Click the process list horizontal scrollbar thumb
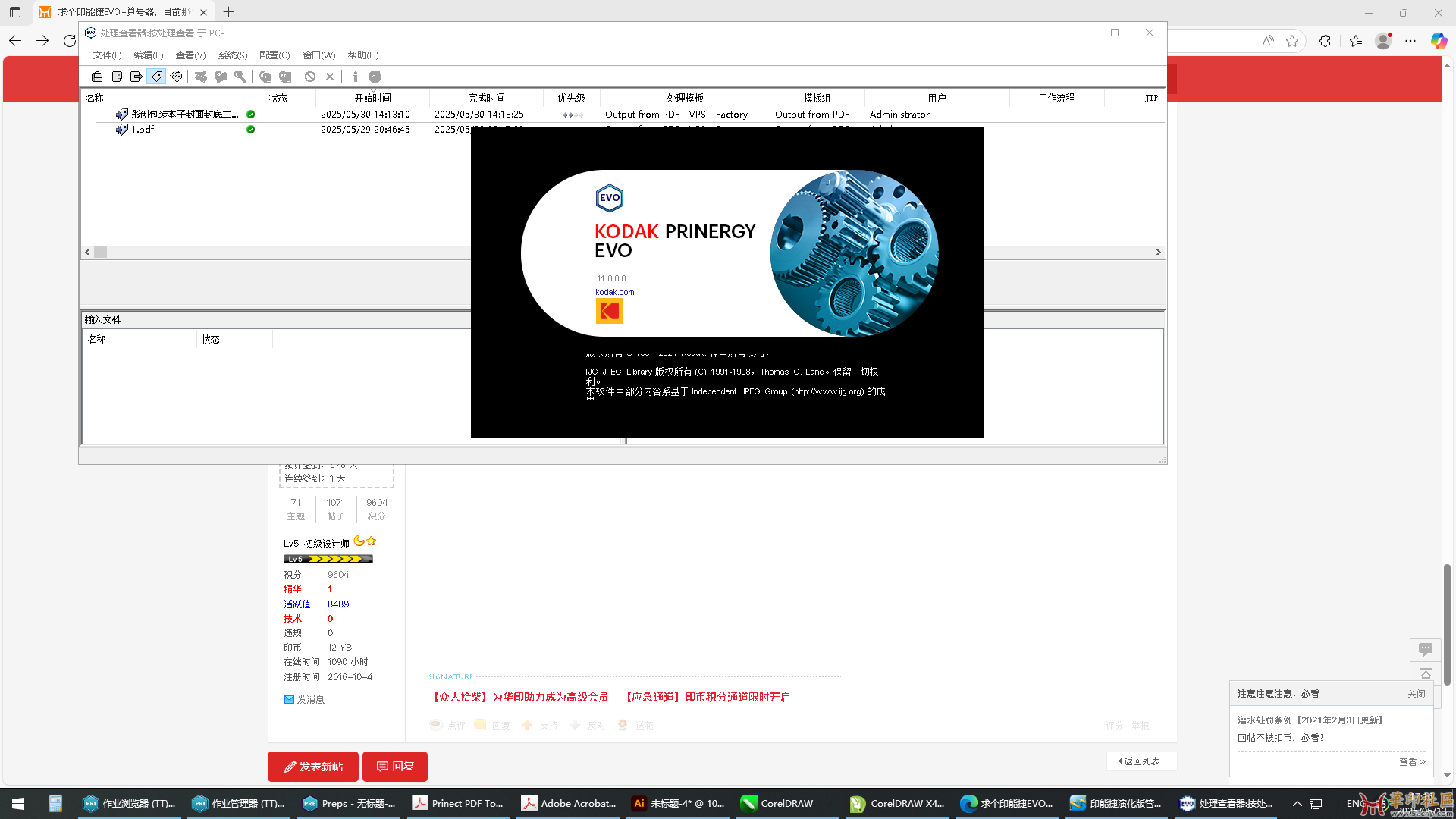Viewport: 1456px width, 819px height. click(100, 253)
